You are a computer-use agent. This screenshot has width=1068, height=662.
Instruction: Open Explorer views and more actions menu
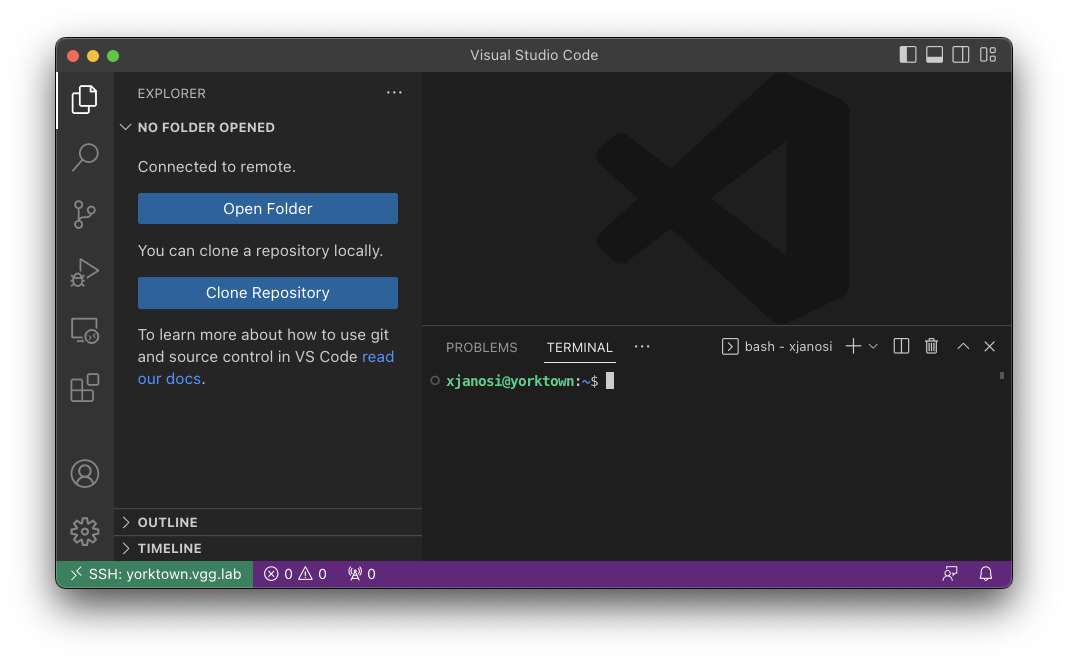394,93
